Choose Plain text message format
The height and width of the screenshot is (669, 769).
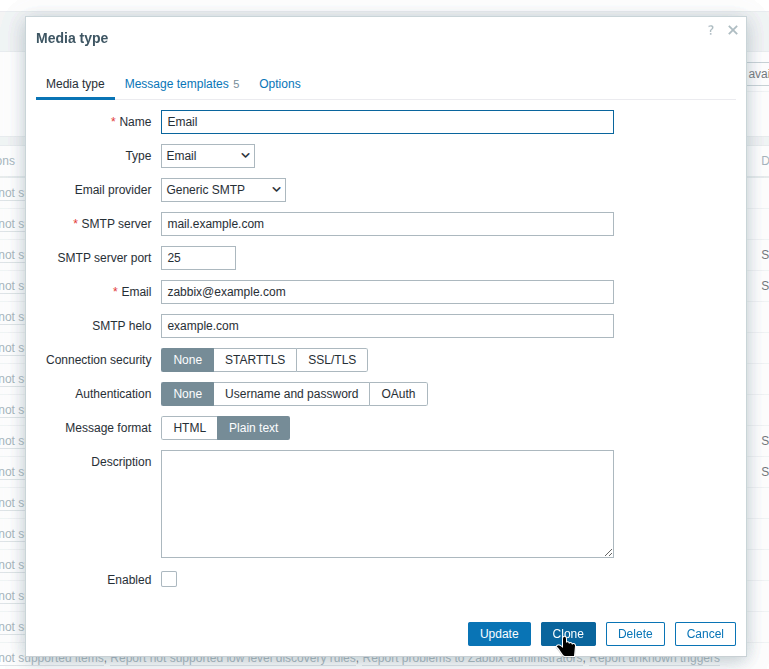pyautogui.click(x=254, y=428)
